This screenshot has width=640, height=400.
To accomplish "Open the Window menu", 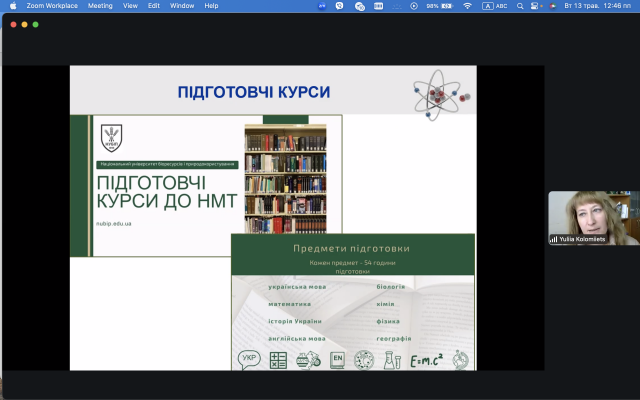I will pos(182,5).
